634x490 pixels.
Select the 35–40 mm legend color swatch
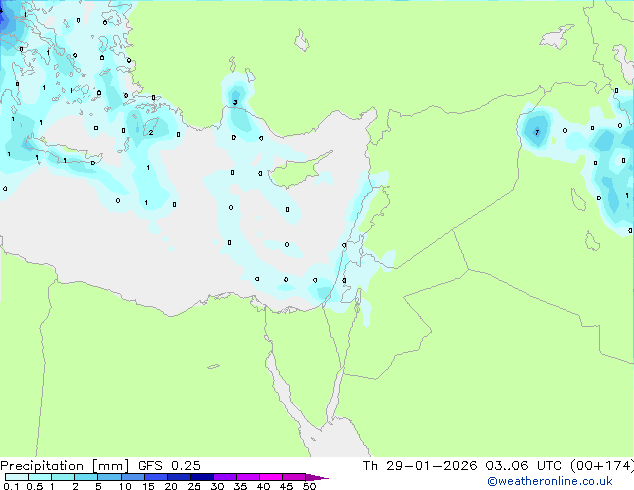click(247, 477)
